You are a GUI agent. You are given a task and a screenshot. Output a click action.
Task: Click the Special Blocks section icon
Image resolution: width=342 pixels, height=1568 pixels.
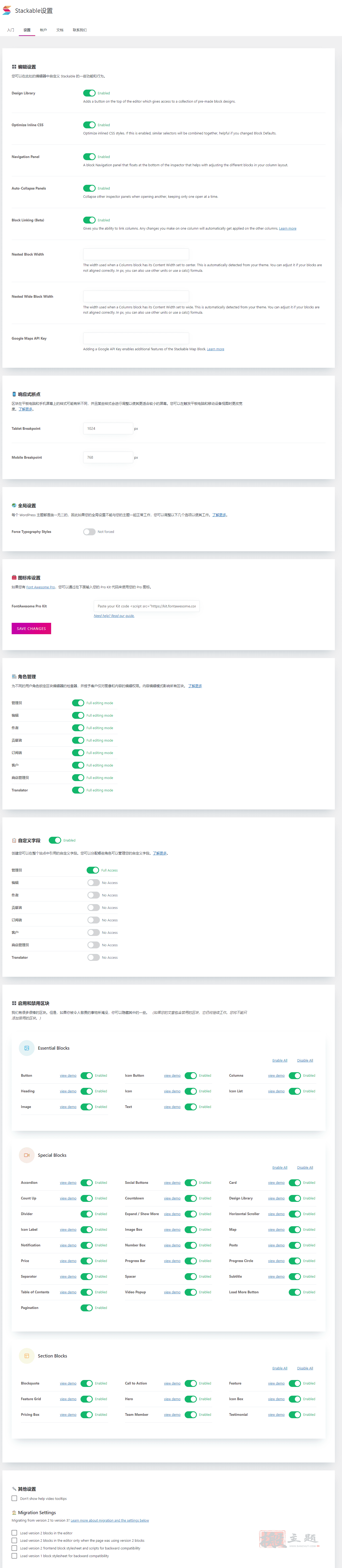27,1155
